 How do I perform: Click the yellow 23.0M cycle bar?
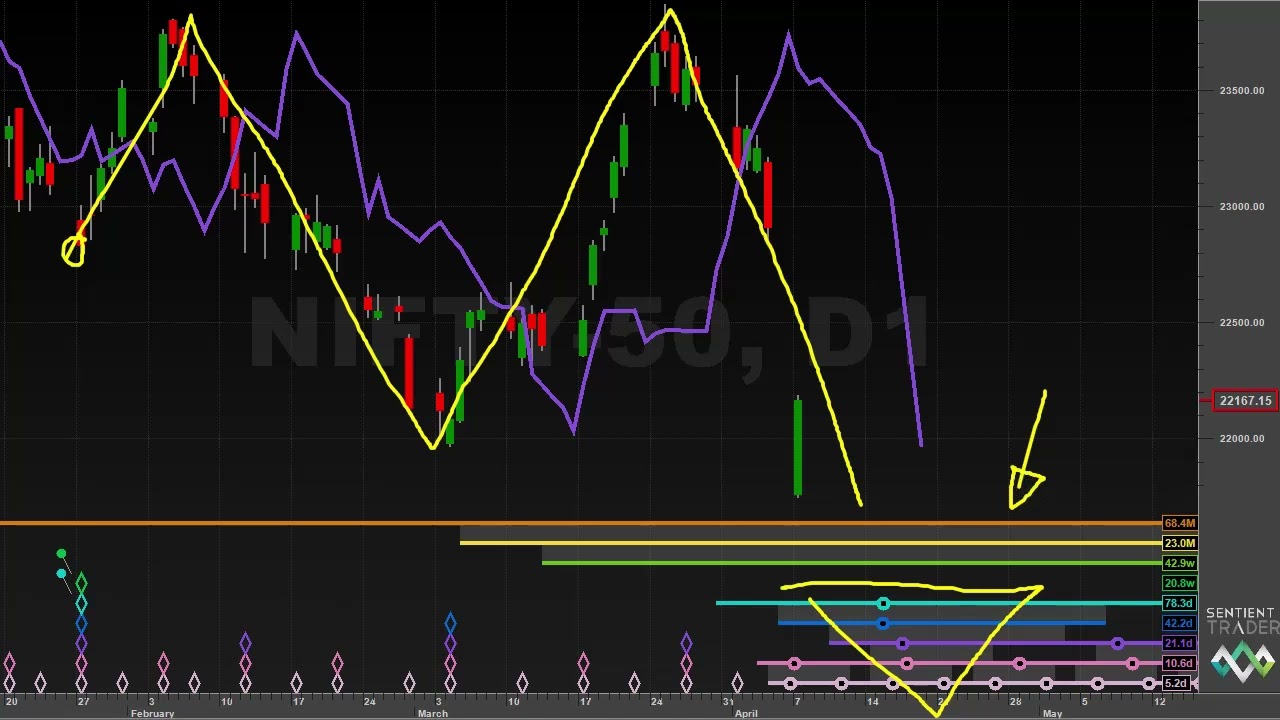810,543
